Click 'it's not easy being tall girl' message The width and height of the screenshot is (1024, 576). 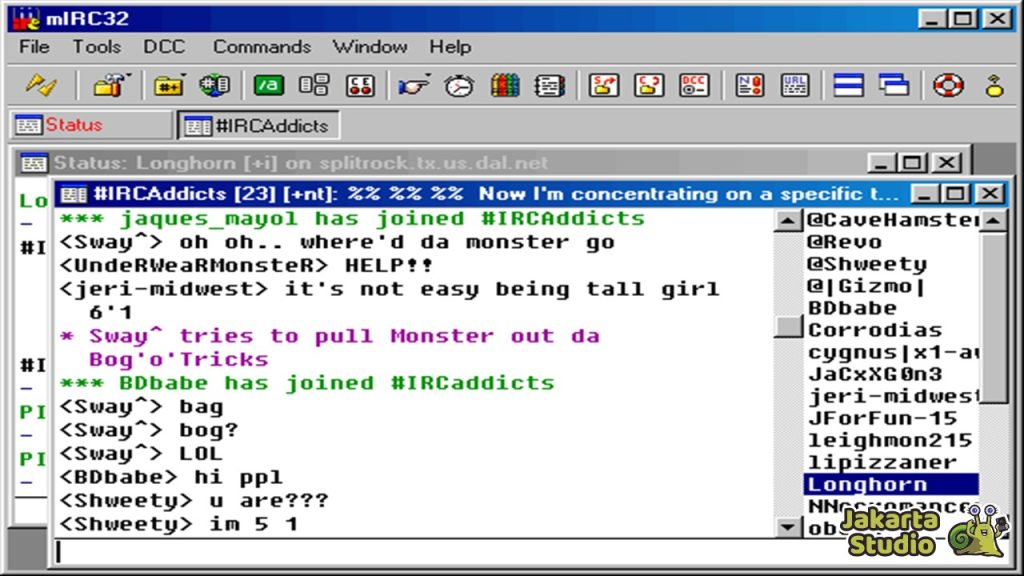tap(390, 300)
